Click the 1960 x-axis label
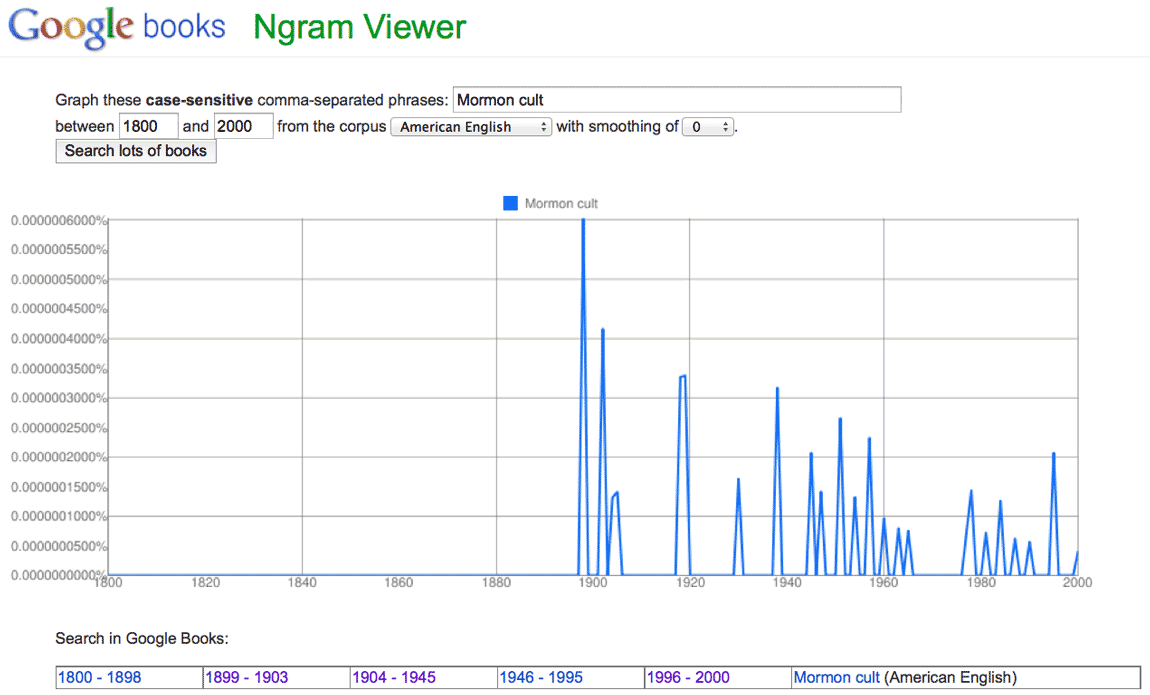This screenshot has height=695, width=1150. point(883,583)
